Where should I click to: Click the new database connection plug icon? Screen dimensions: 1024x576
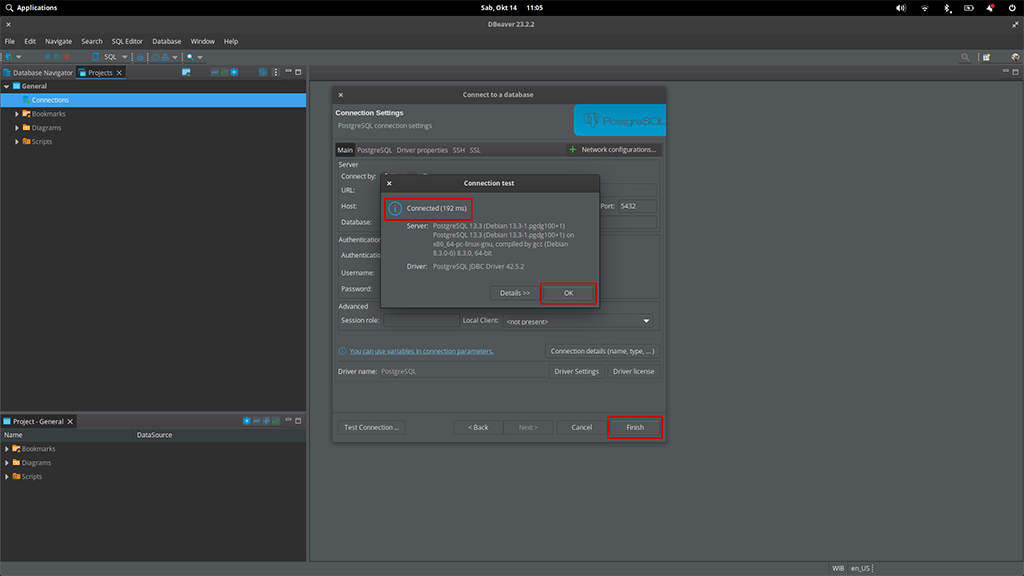tap(9, 57)
